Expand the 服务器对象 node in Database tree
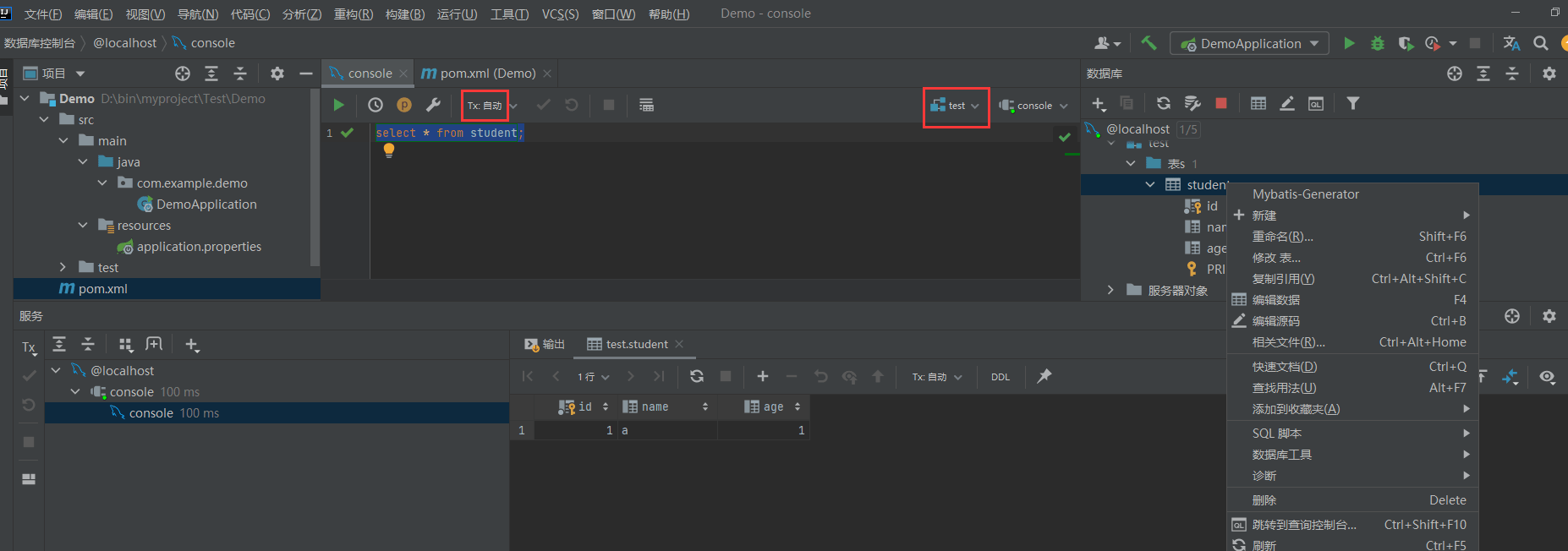 pos(1110,290)
